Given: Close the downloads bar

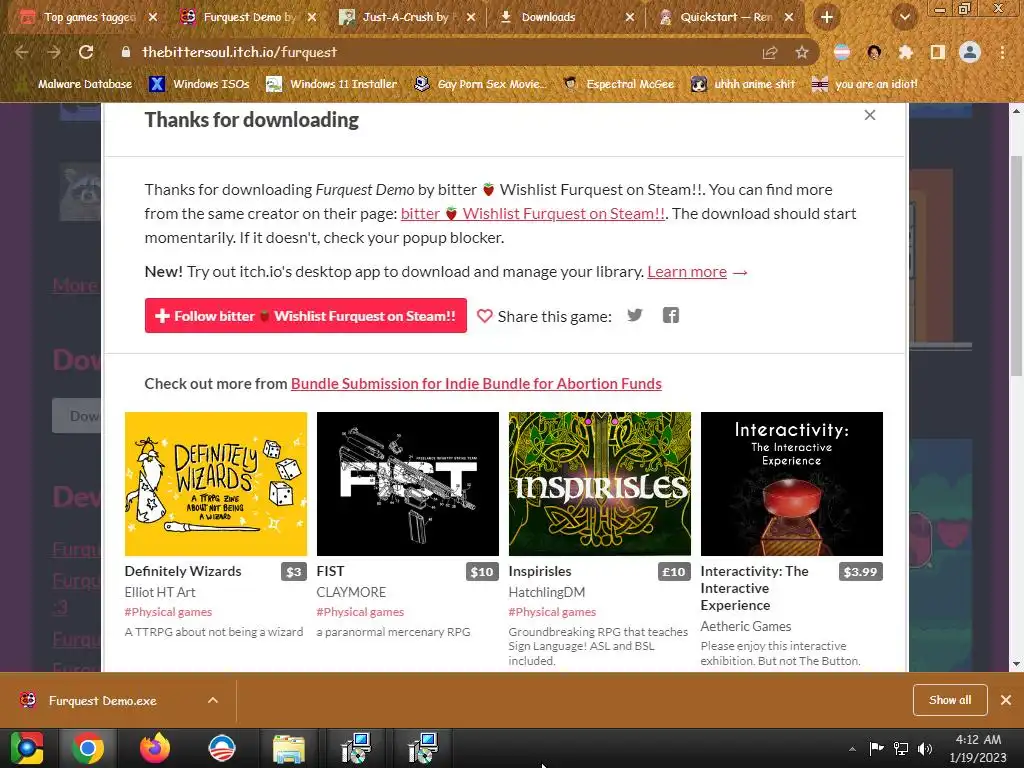Looking at the screenshot, I should [x=1006, y=700].
